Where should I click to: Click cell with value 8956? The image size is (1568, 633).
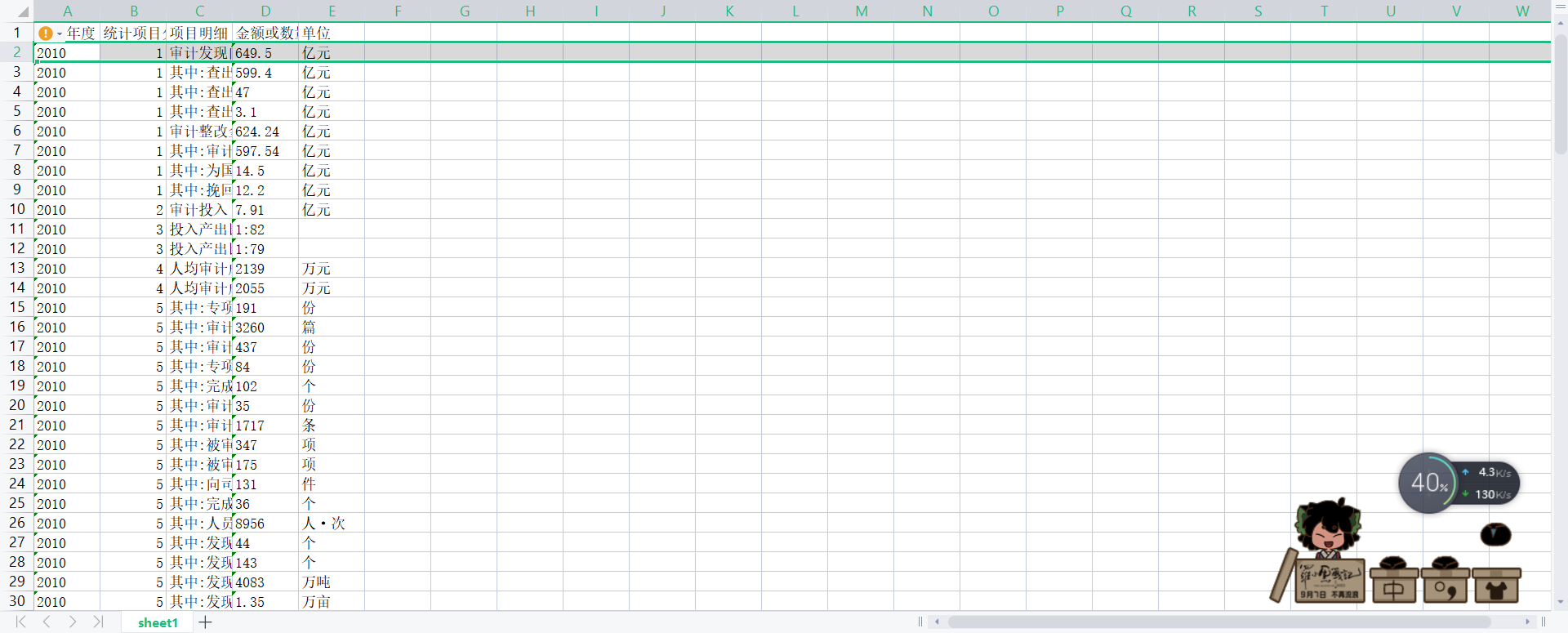point(265,523)
